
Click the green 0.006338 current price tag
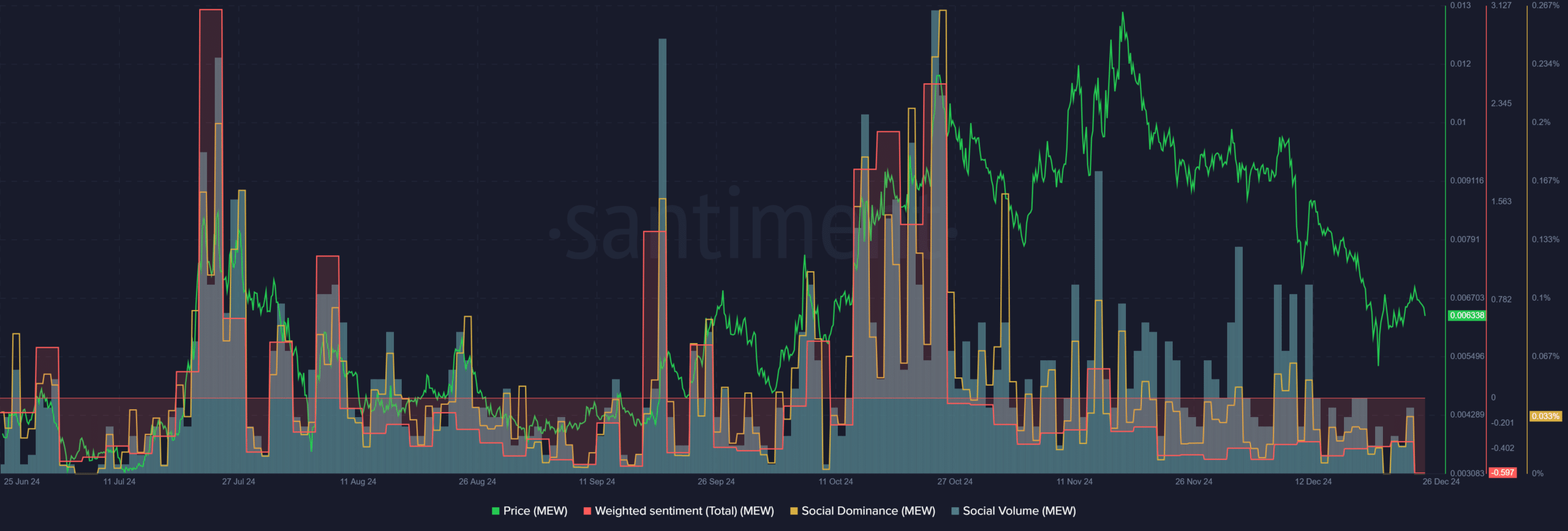[1466, 315]
